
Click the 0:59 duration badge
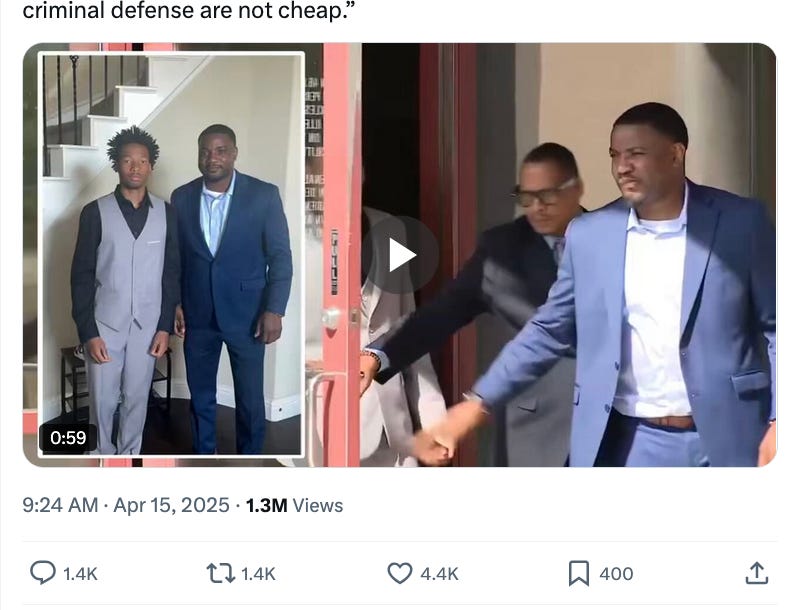click(68, 437)
